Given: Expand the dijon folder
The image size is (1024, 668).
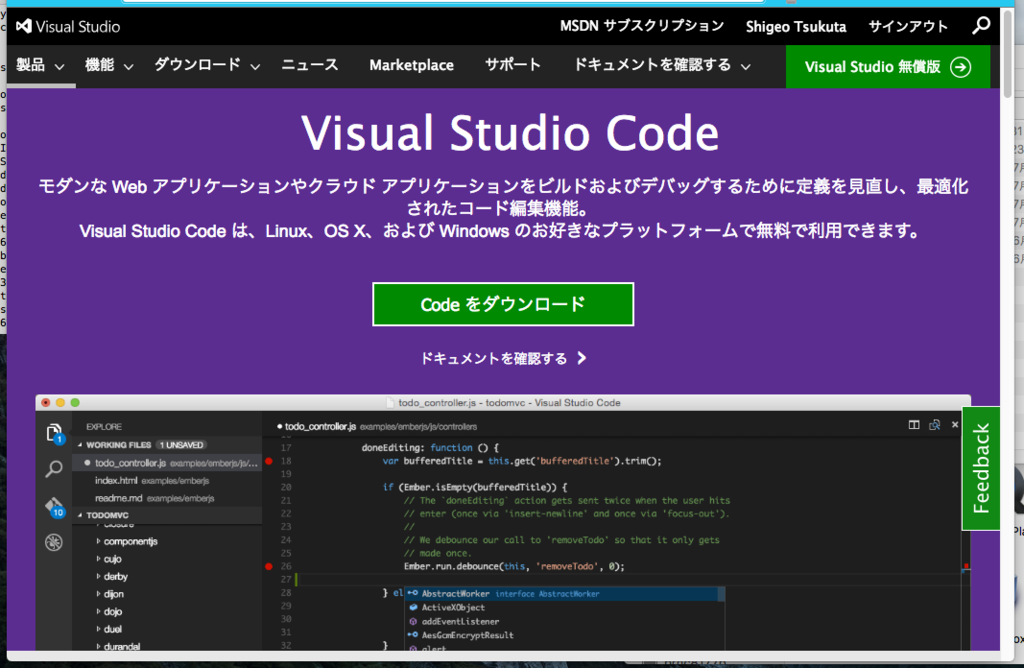Looking at the screenshot, I should click(99, 594).
